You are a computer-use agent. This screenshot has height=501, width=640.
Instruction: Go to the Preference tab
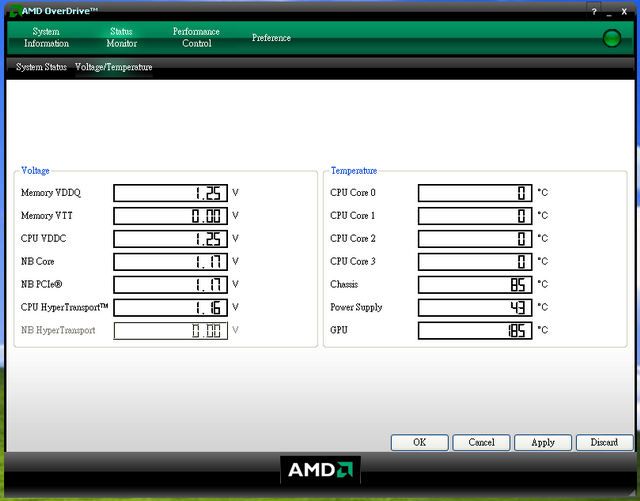[271, 38]
